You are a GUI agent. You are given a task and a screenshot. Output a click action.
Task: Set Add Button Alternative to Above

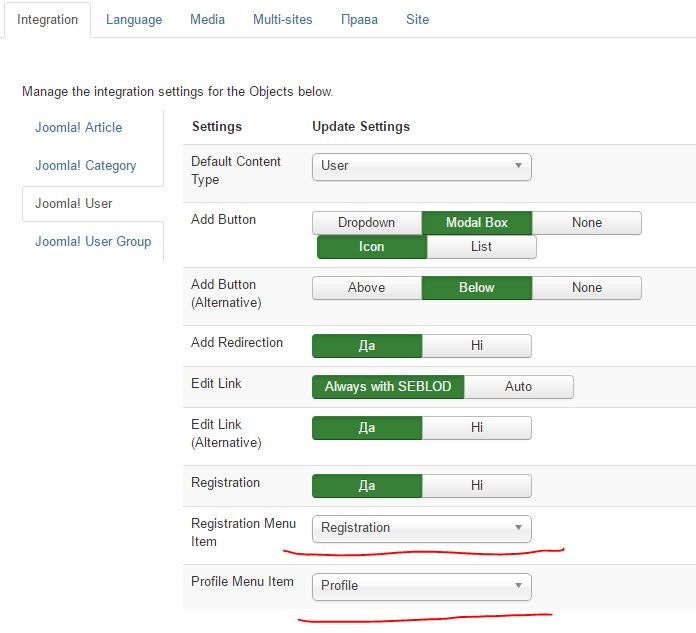367,288
